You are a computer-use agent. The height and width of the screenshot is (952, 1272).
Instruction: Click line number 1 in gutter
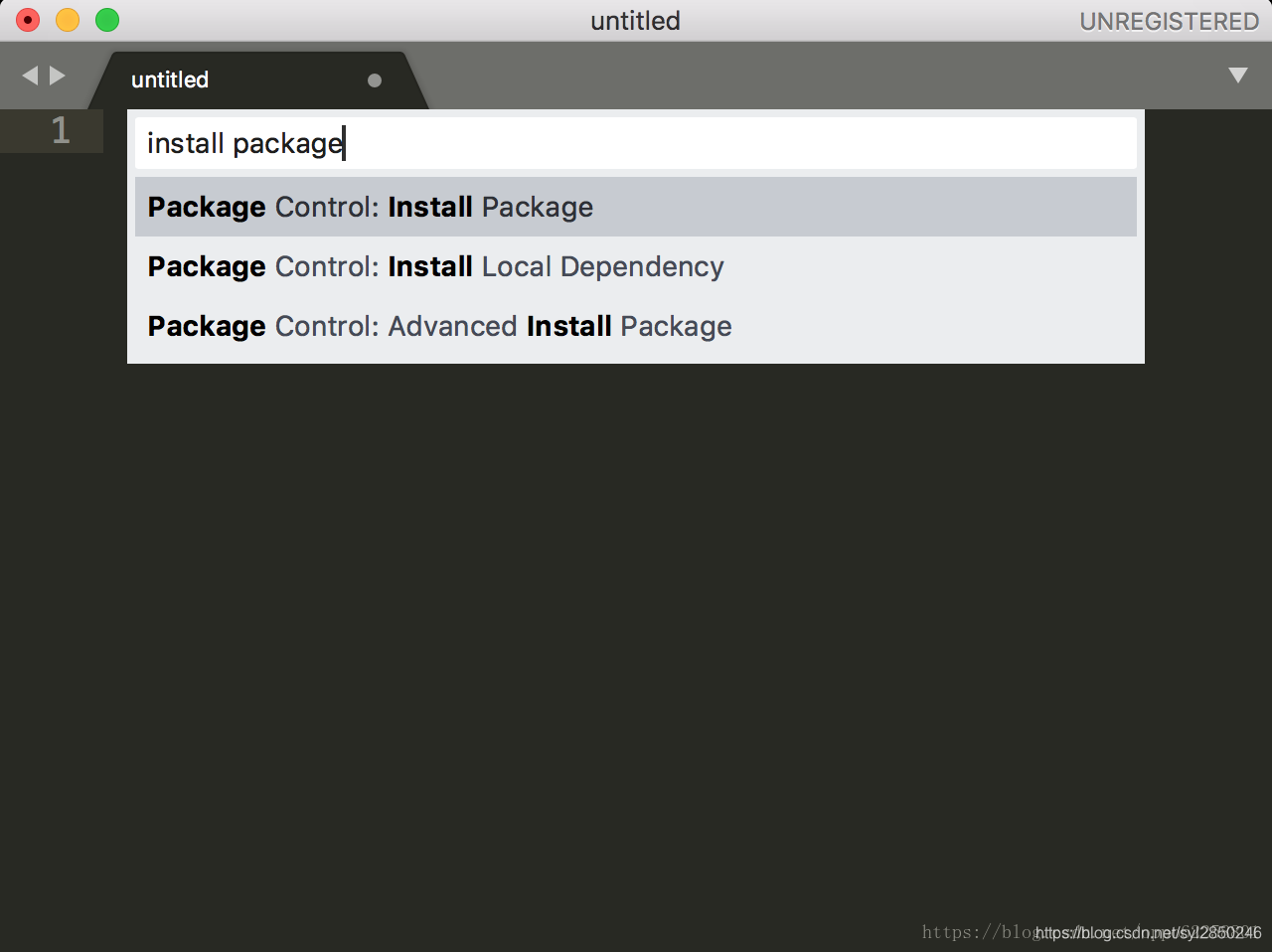point(61,131)
